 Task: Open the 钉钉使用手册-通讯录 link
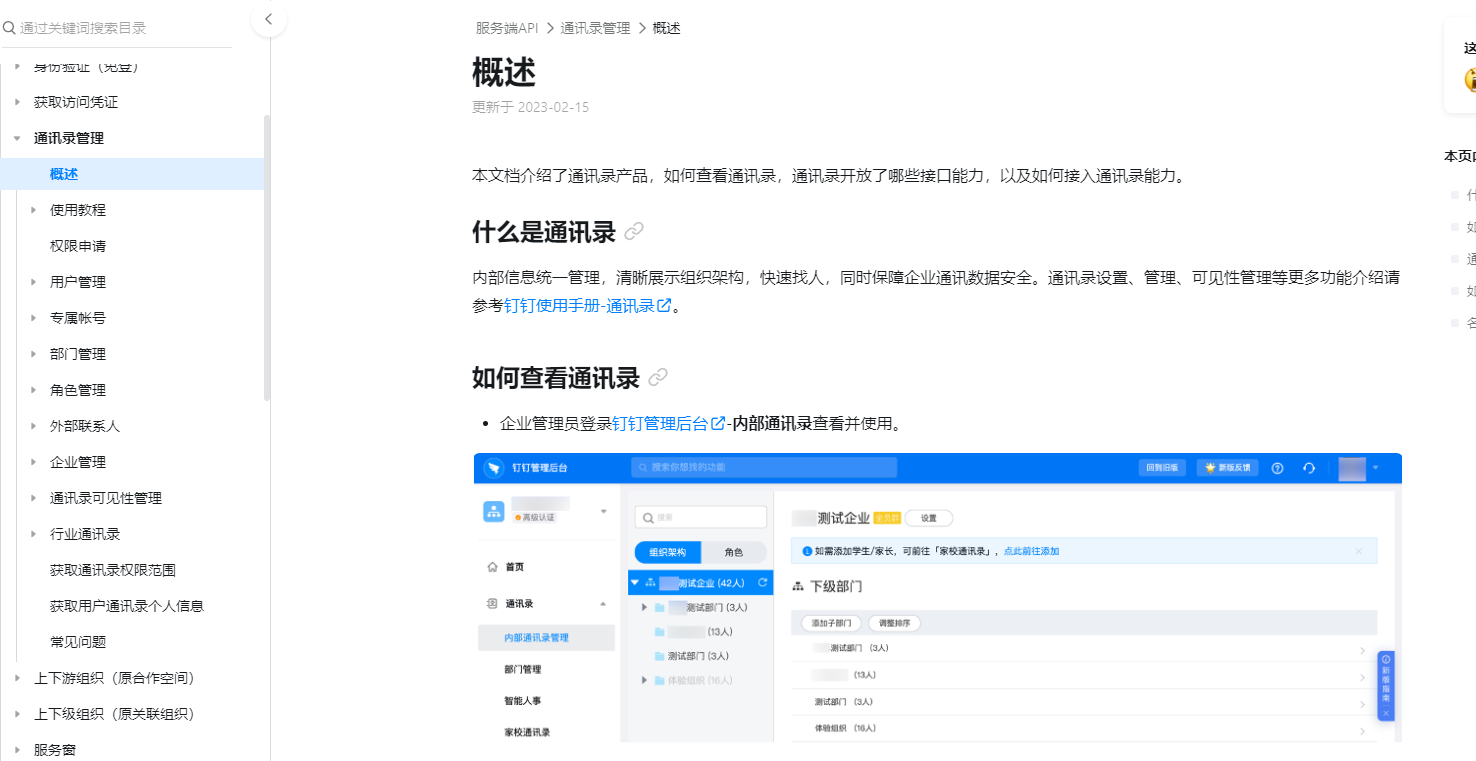[587, 306]
